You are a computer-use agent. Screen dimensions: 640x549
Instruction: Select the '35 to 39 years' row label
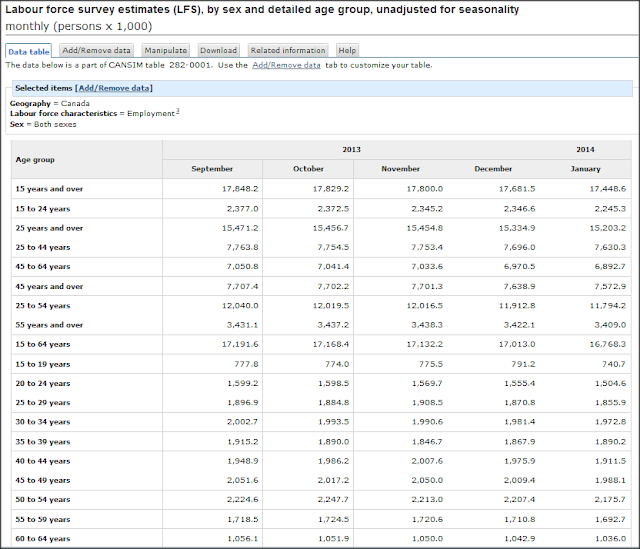(x=43, y=442)
